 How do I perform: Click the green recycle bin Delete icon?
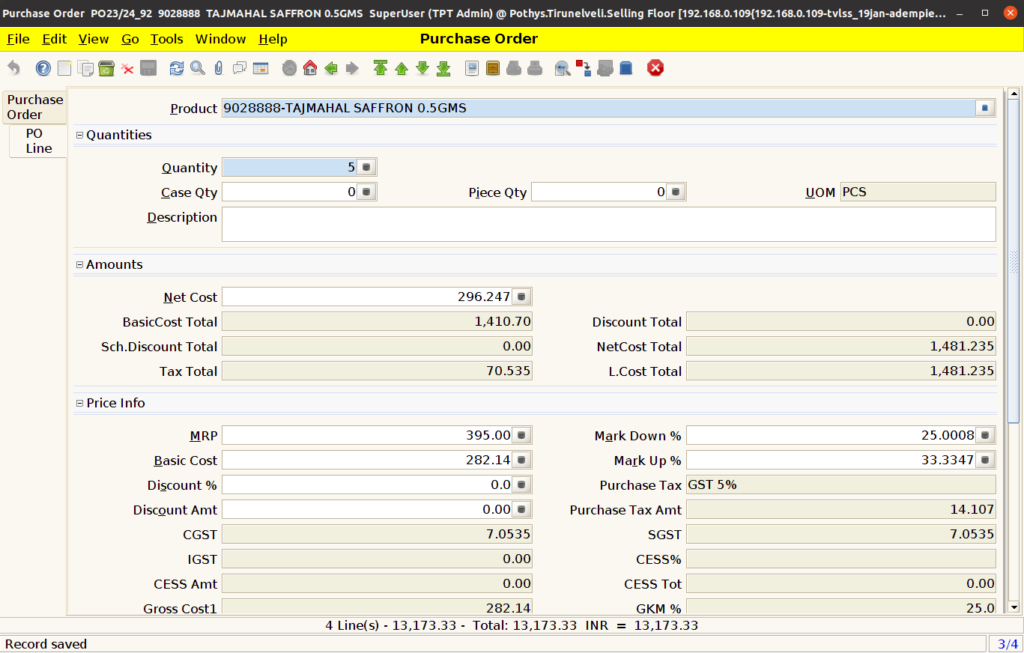pyautogui.click(x=106, y=68)
